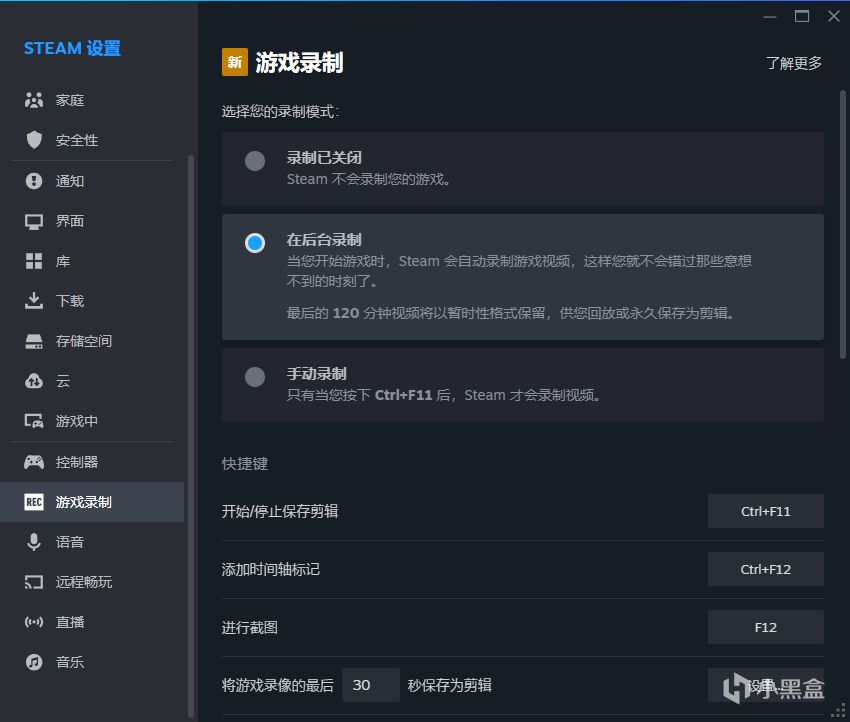
Task: Click the Broadcast (直播) signal icon
Action: tap(34, 622)
